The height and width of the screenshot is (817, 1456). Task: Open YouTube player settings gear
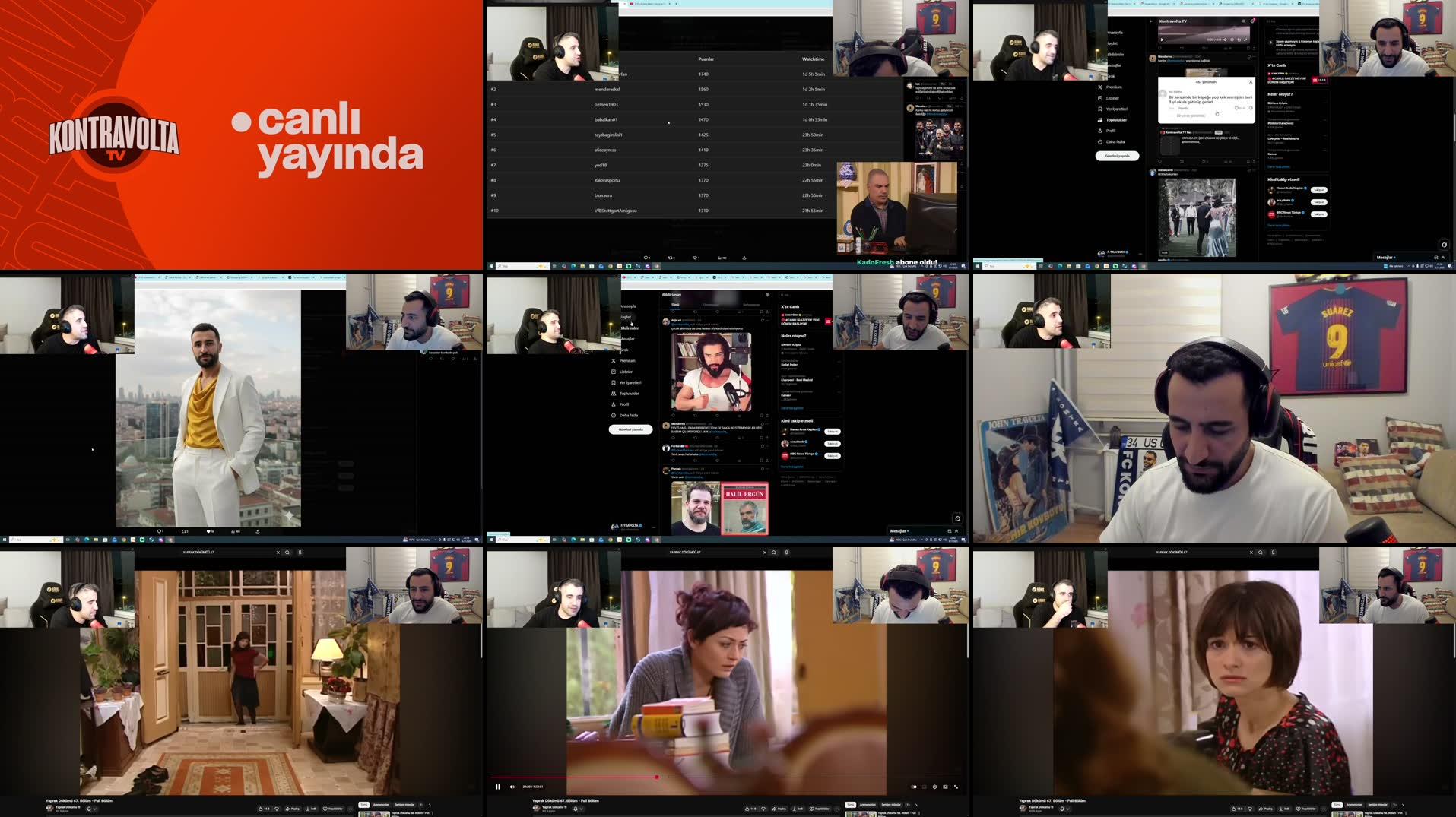click(x=934, y=786)
